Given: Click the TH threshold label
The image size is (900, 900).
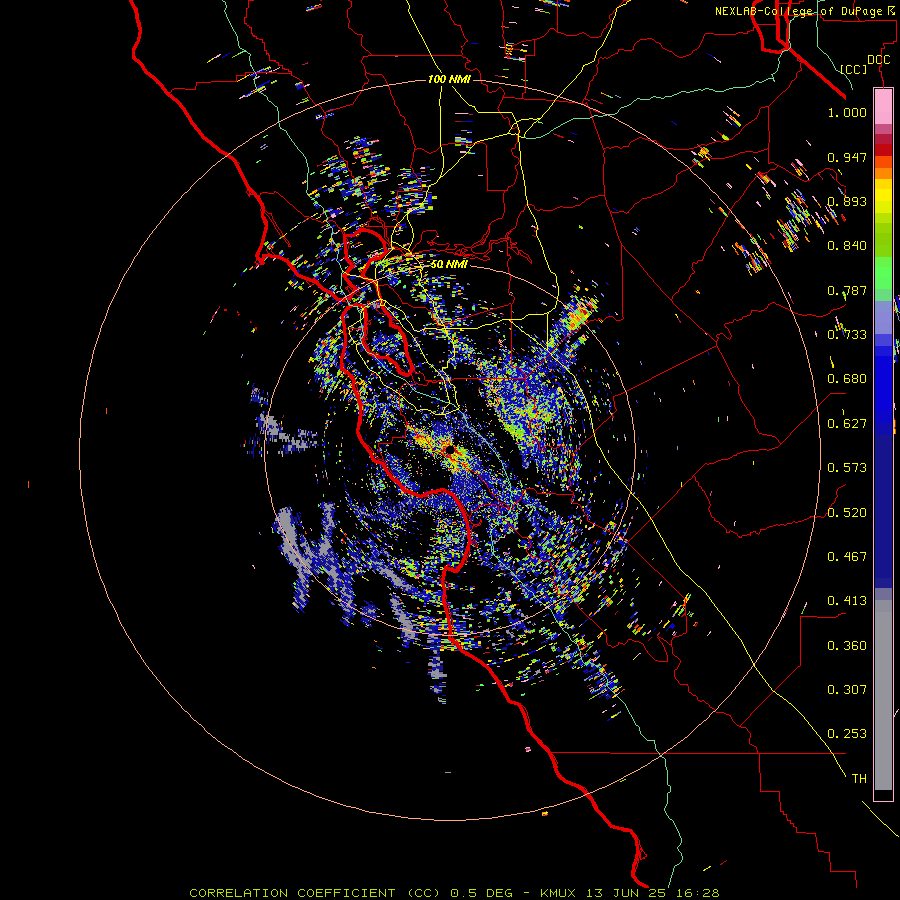Looking at the screenshot, I should pos(859,779).
